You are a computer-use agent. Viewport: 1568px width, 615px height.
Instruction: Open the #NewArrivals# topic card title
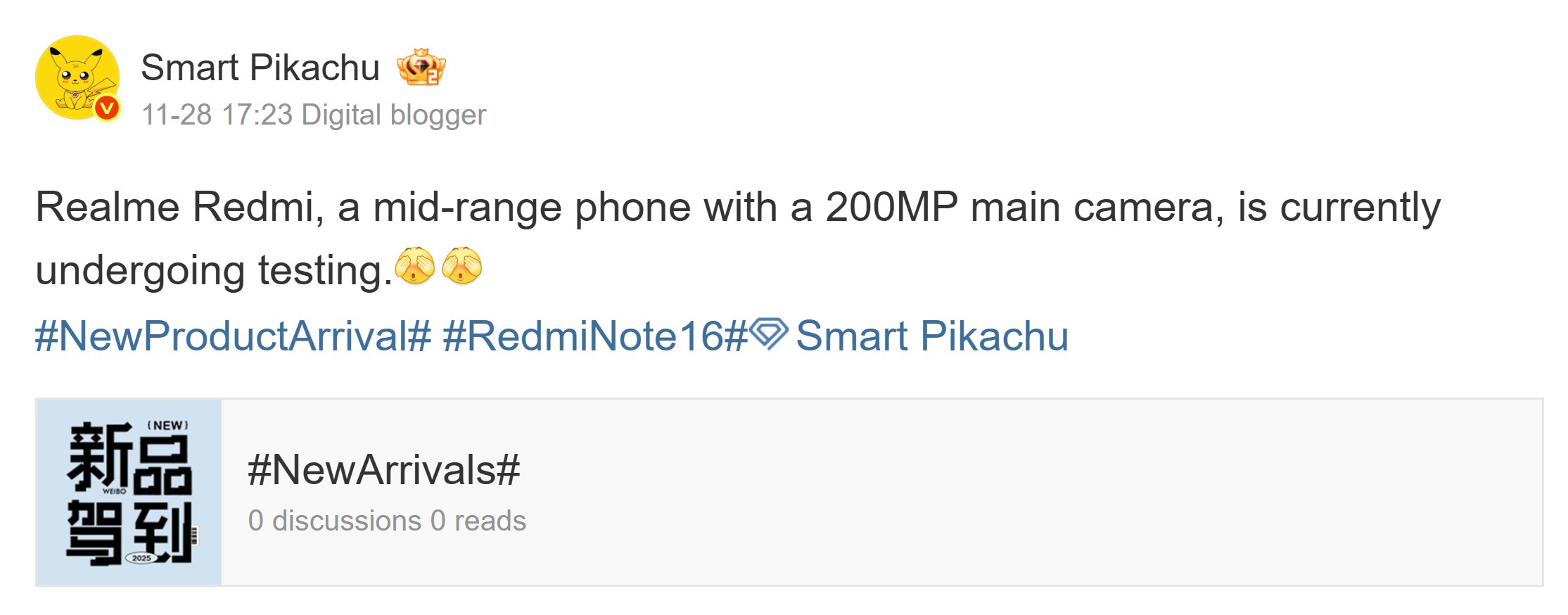coord(383,470)
